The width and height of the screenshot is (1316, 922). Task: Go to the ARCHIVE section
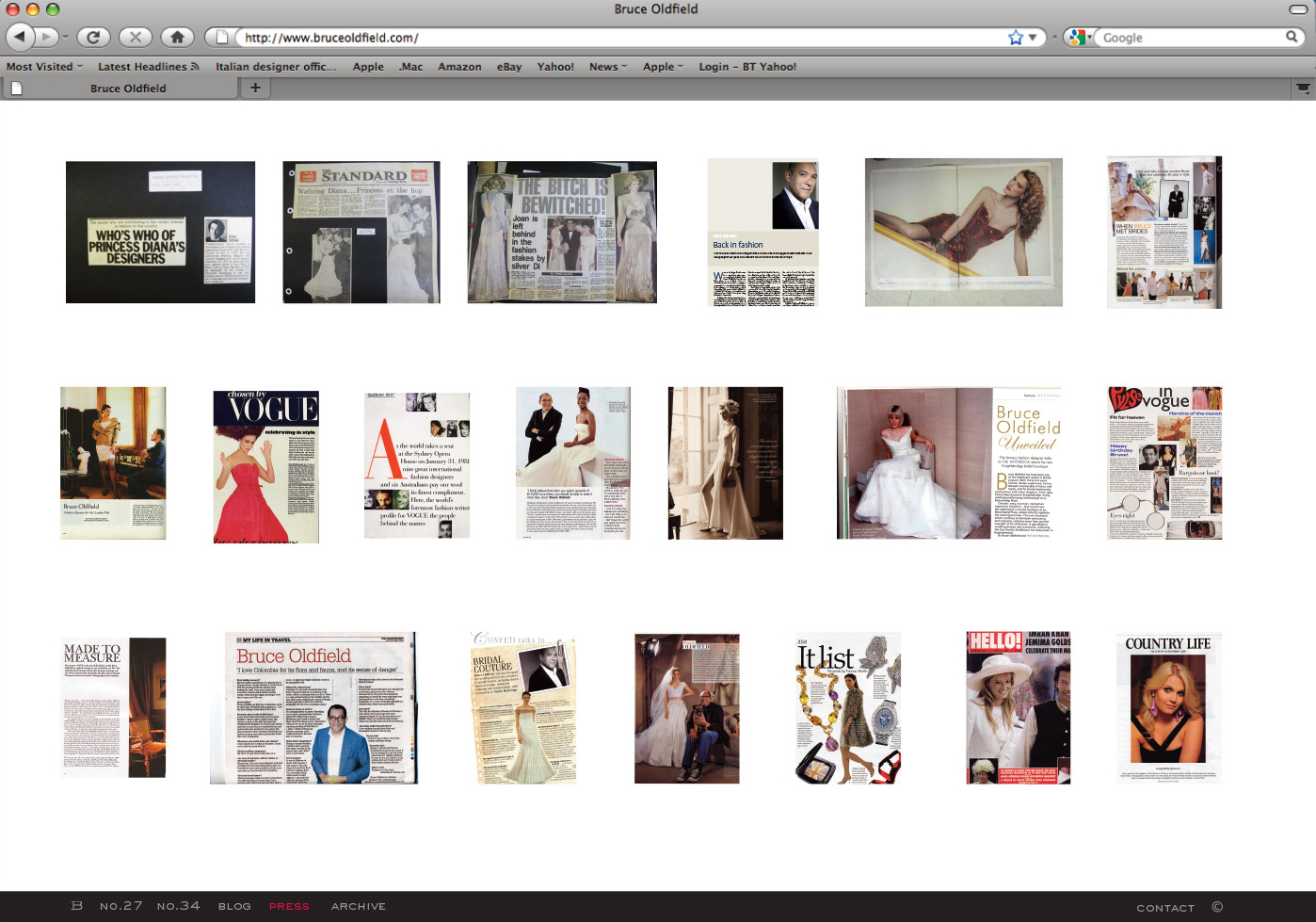click(x=358, y=906)
